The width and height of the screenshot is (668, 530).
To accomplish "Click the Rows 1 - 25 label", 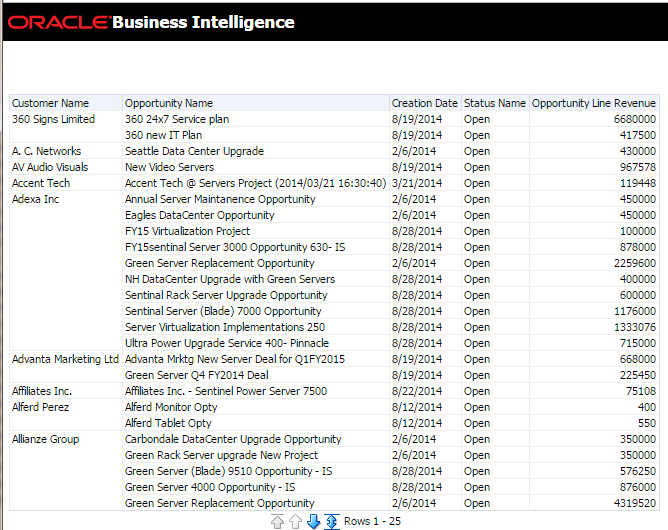I will coord(372,521).
